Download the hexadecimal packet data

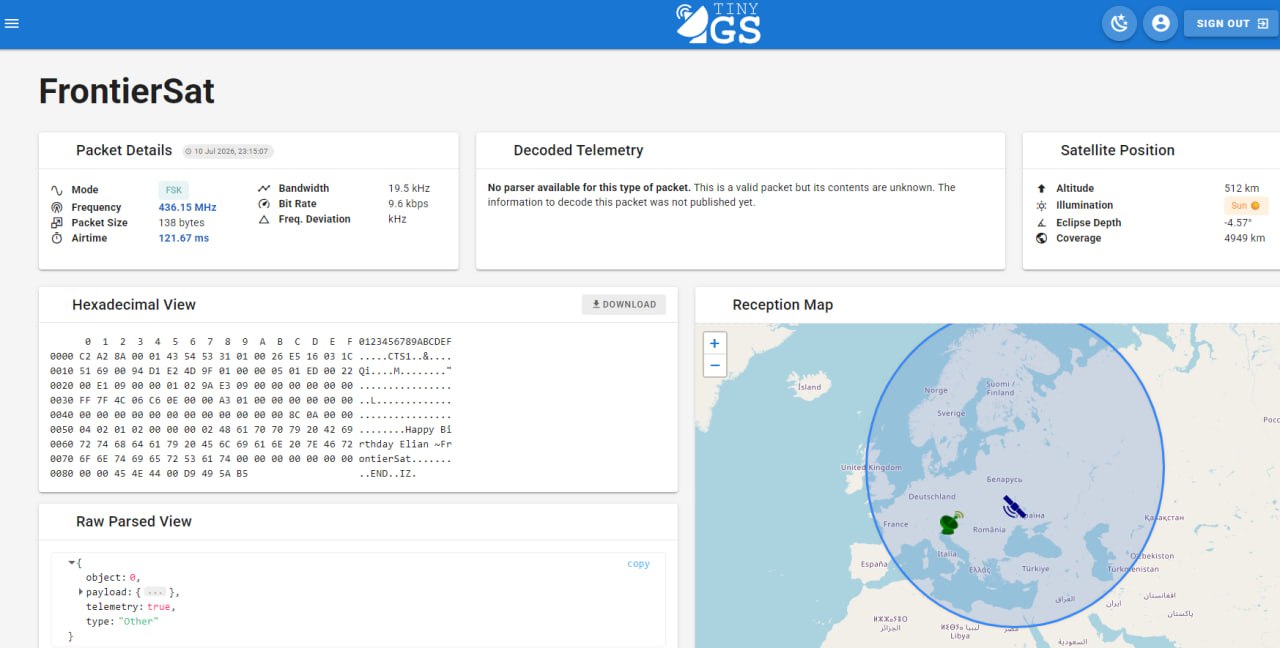point(624,304)
